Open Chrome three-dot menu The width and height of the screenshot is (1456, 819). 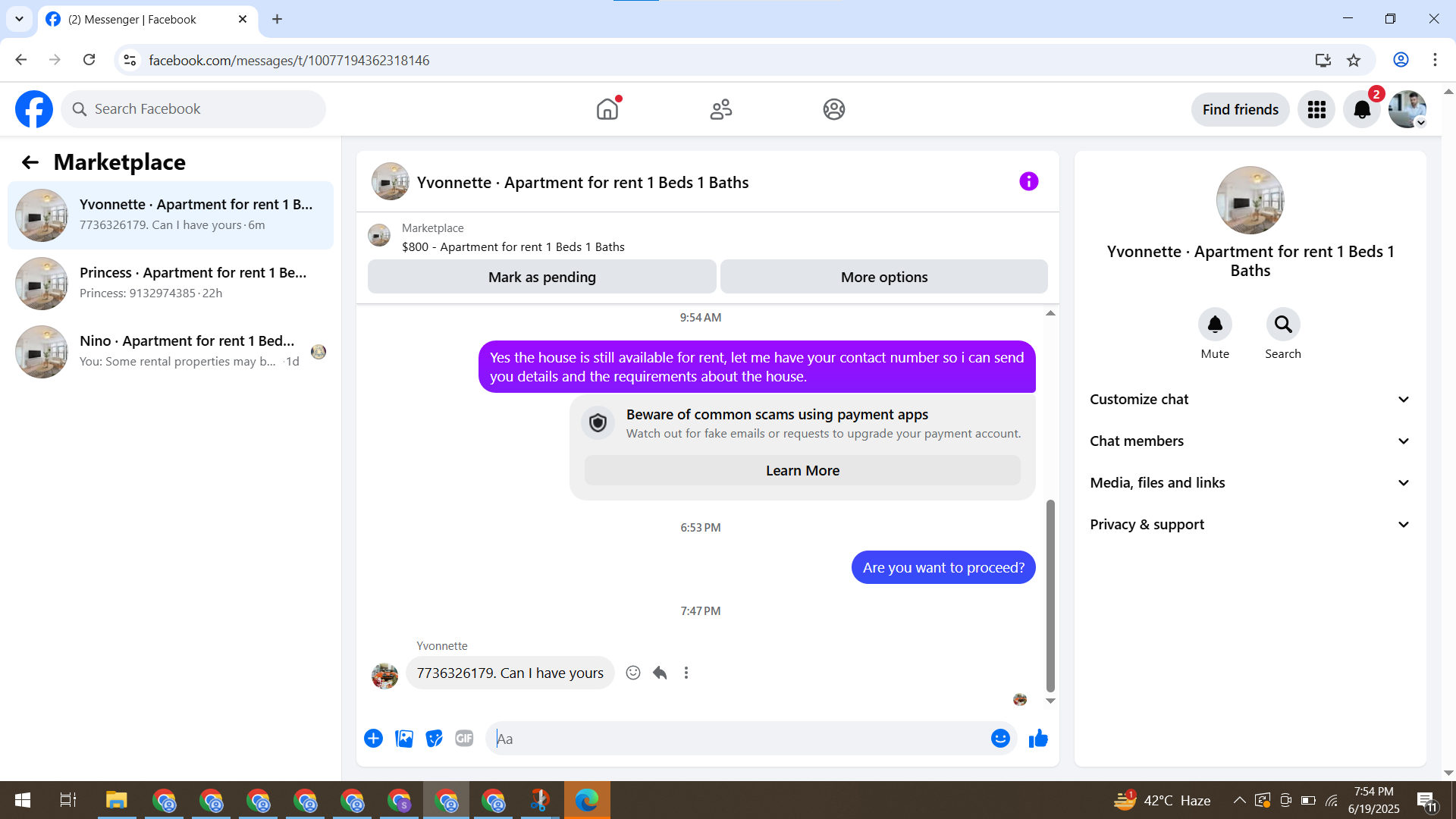(x=1435, y=60)
